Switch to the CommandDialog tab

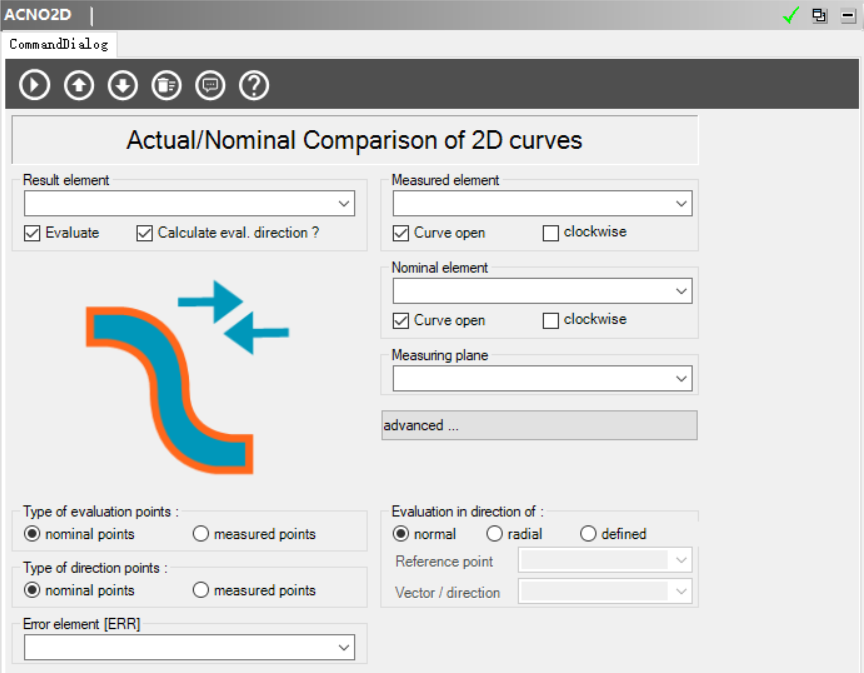(58, 45)
